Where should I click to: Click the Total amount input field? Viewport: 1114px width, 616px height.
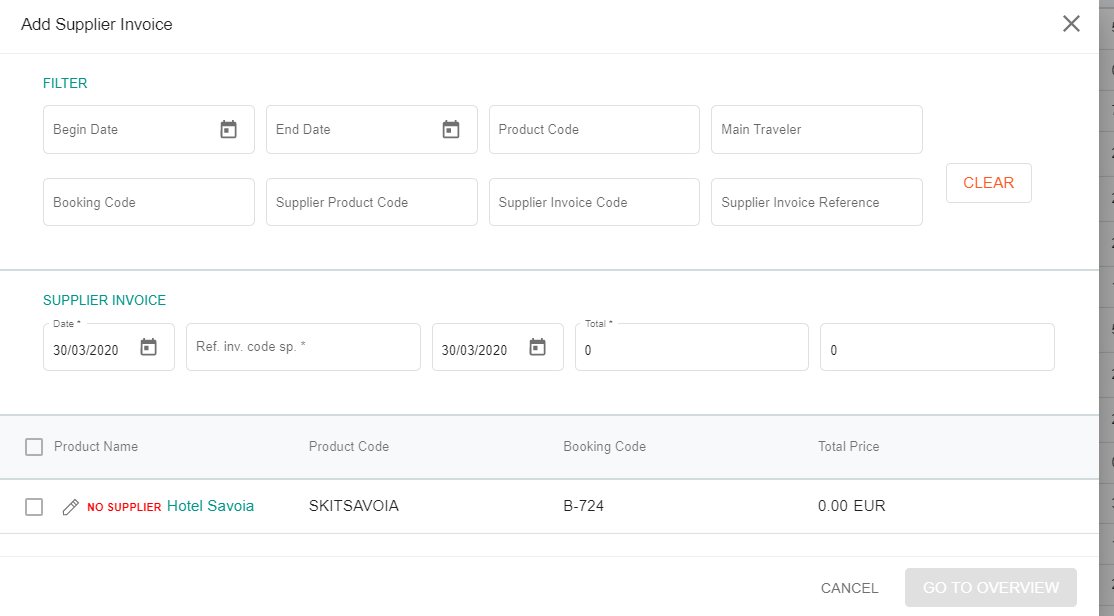click(x=691, y=347)
